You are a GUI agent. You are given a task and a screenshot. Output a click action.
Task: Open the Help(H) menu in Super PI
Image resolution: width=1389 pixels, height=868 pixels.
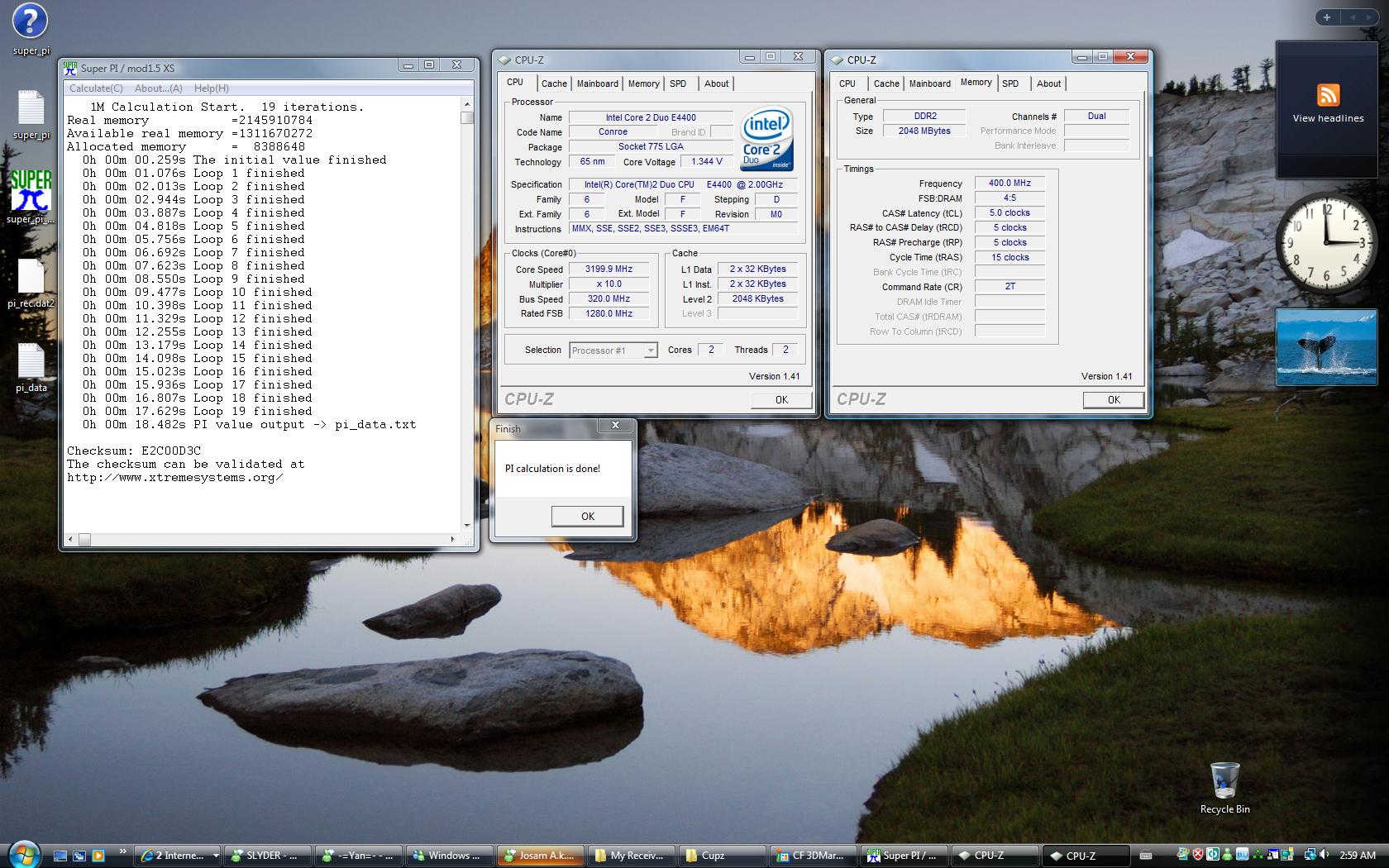tap(212, 88)
